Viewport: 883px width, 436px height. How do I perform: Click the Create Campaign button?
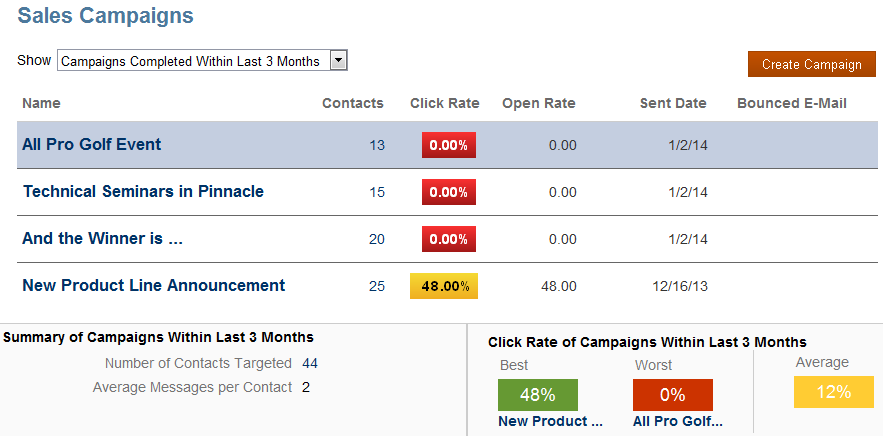point(811,64)
